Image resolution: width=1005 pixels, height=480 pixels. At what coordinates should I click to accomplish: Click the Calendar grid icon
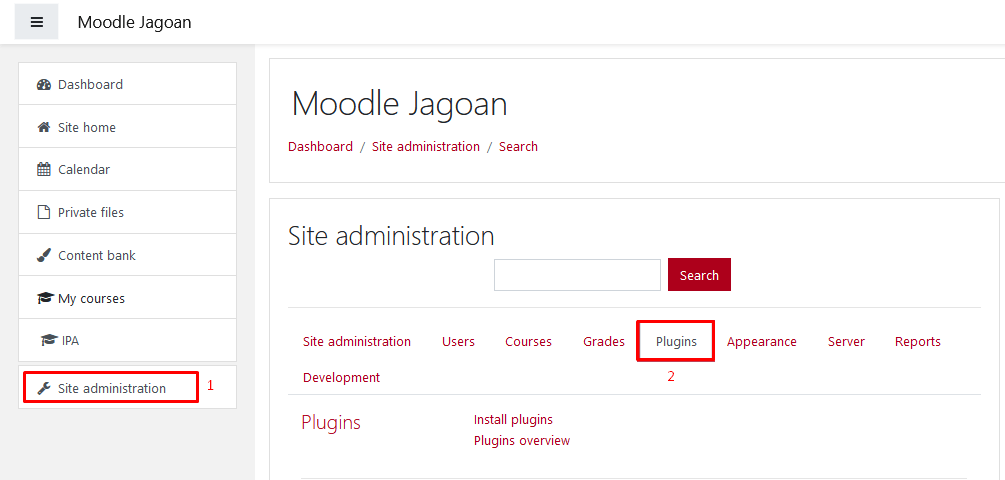pyautogui.click(x=44, y=170)
